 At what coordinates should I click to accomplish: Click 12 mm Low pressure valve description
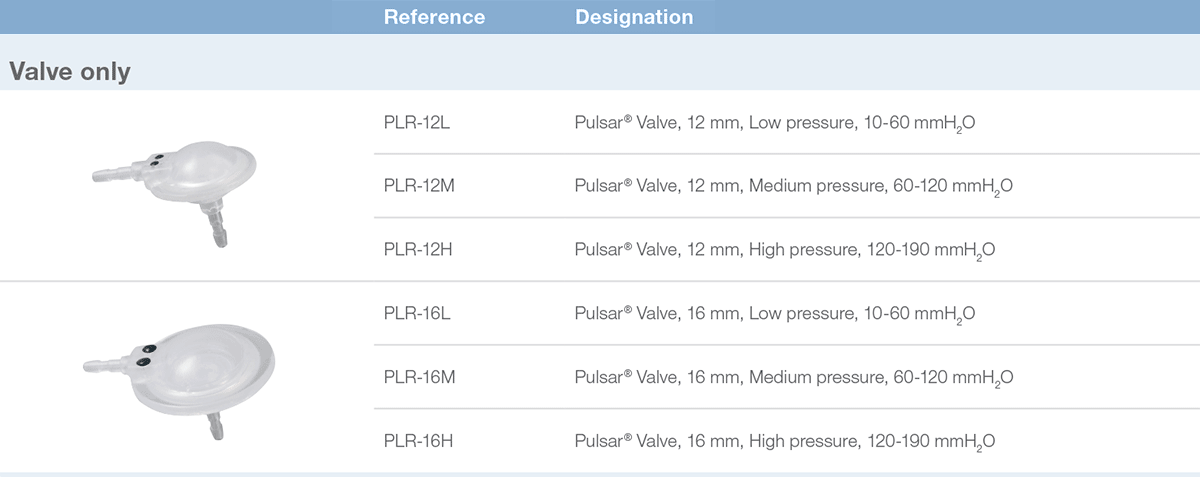(775, 123)
